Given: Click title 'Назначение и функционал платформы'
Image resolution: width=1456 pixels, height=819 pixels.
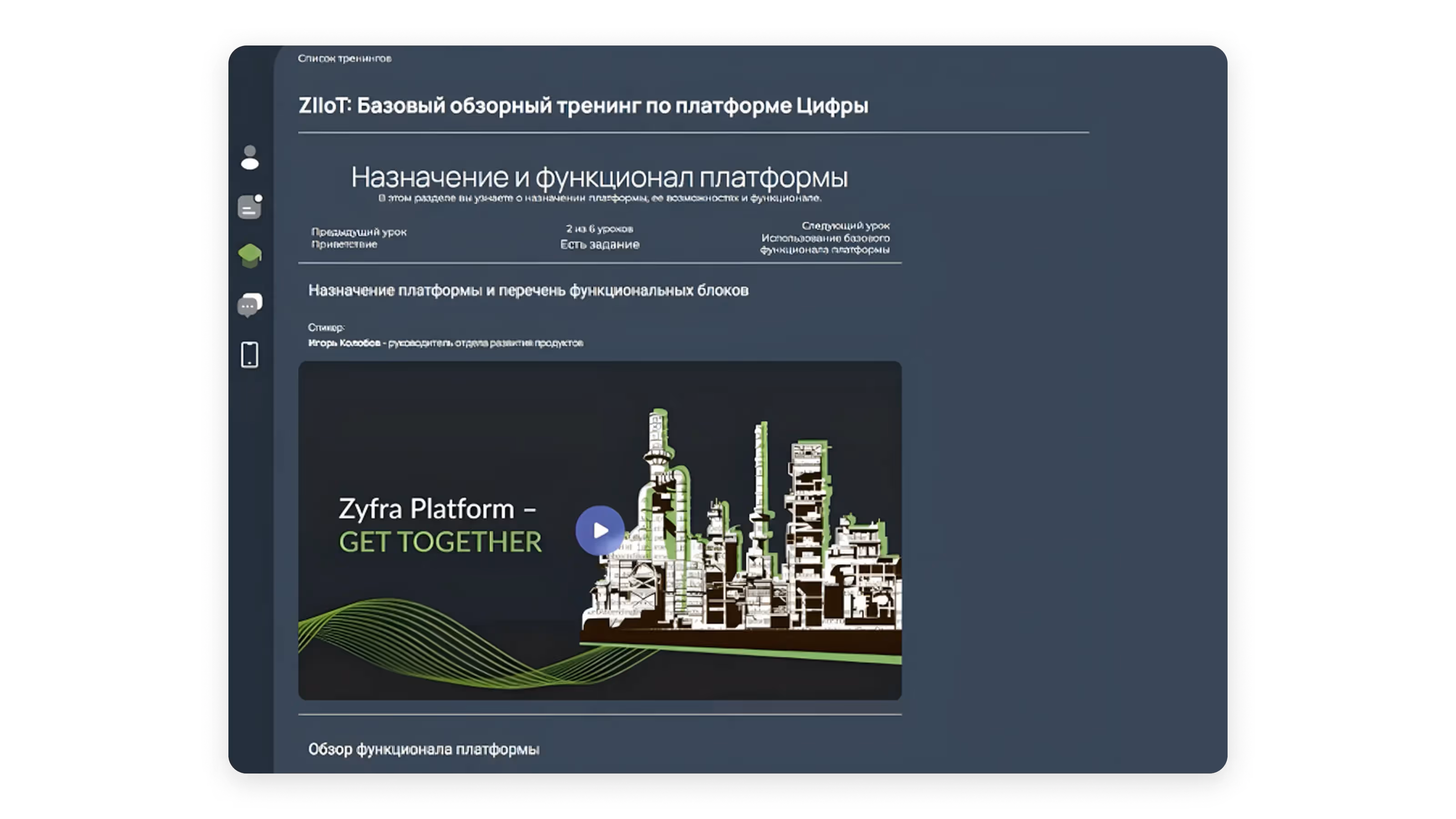Looking at the screenshot, I should [599, 177].
